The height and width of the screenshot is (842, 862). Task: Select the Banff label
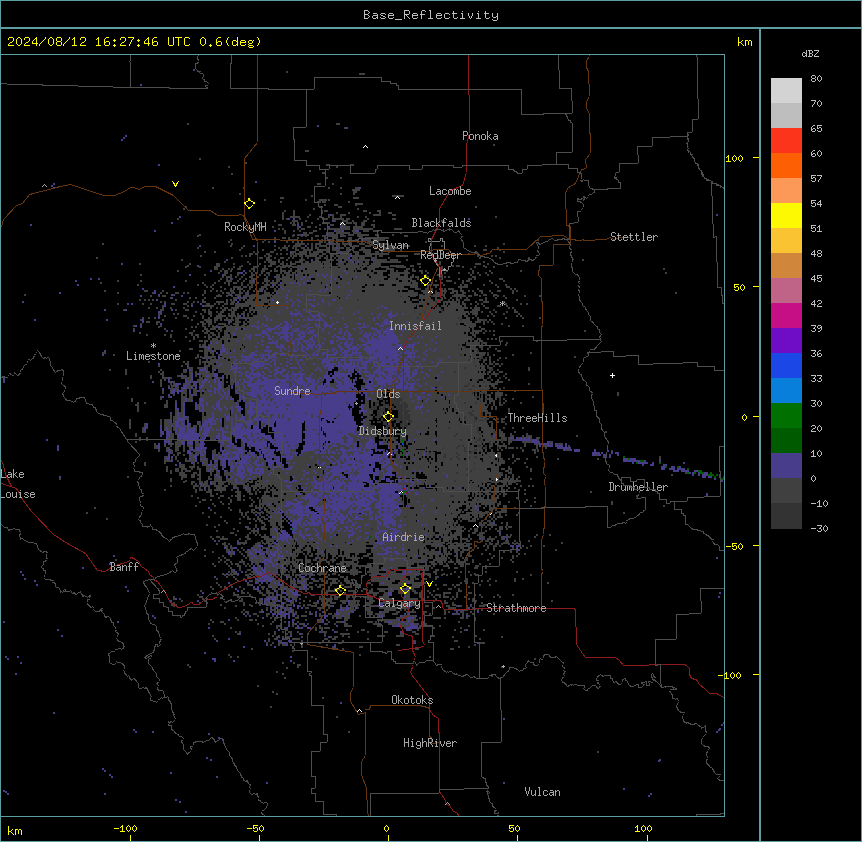[x=124, y=567]
